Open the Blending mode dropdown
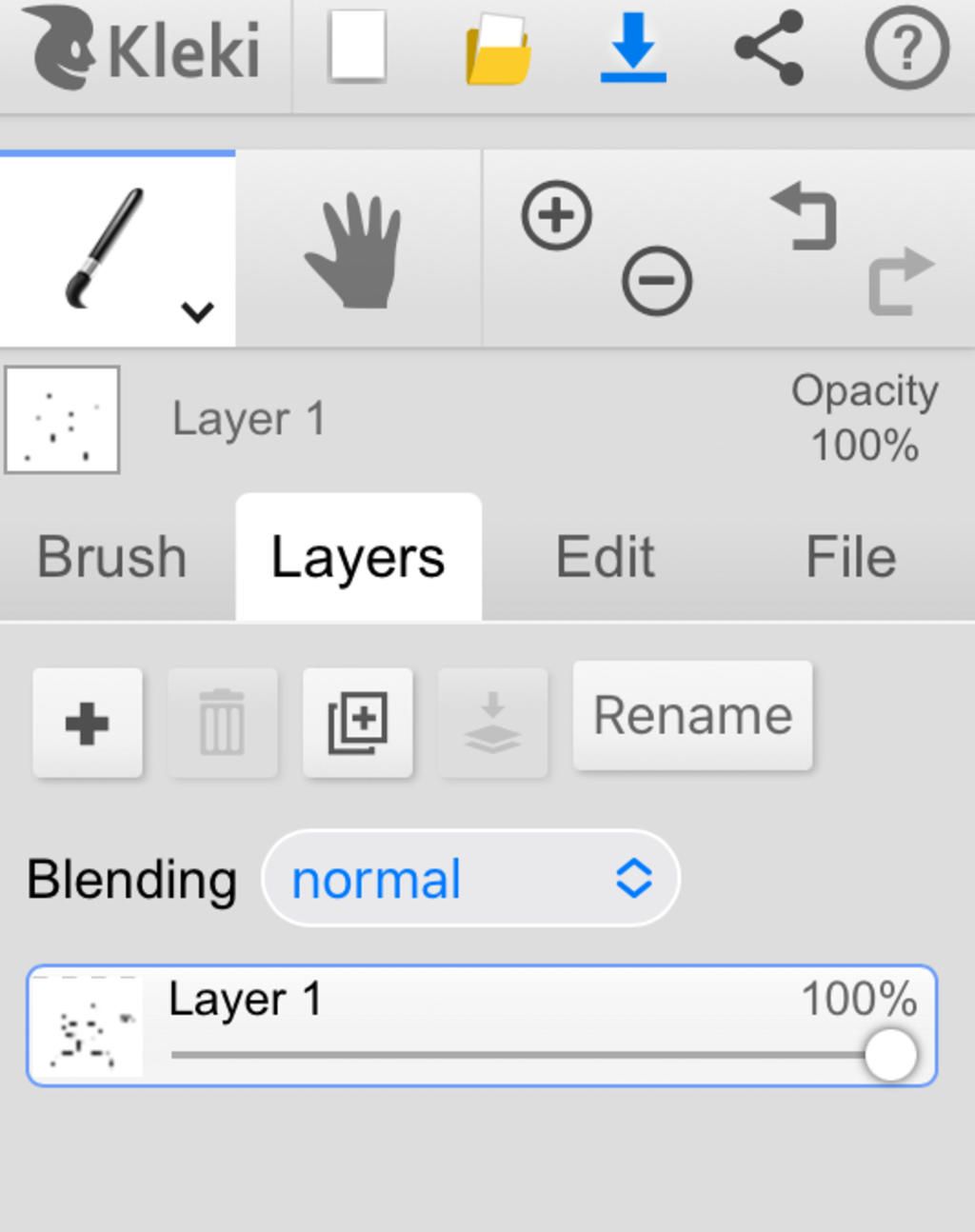Screen dimensions: 975x1232 click(470, 878)
